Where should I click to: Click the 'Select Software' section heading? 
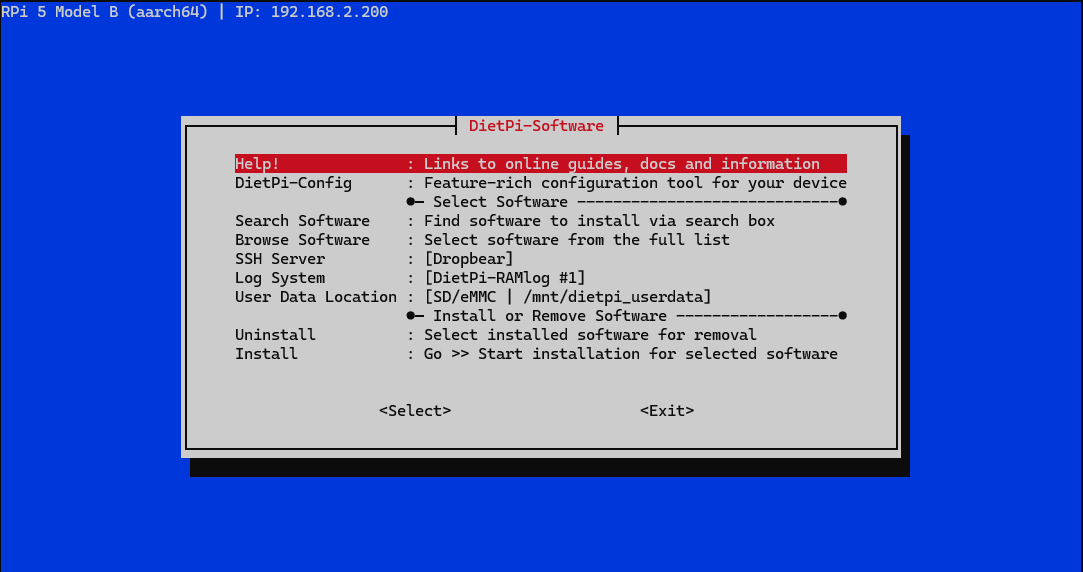click(500, 202)
